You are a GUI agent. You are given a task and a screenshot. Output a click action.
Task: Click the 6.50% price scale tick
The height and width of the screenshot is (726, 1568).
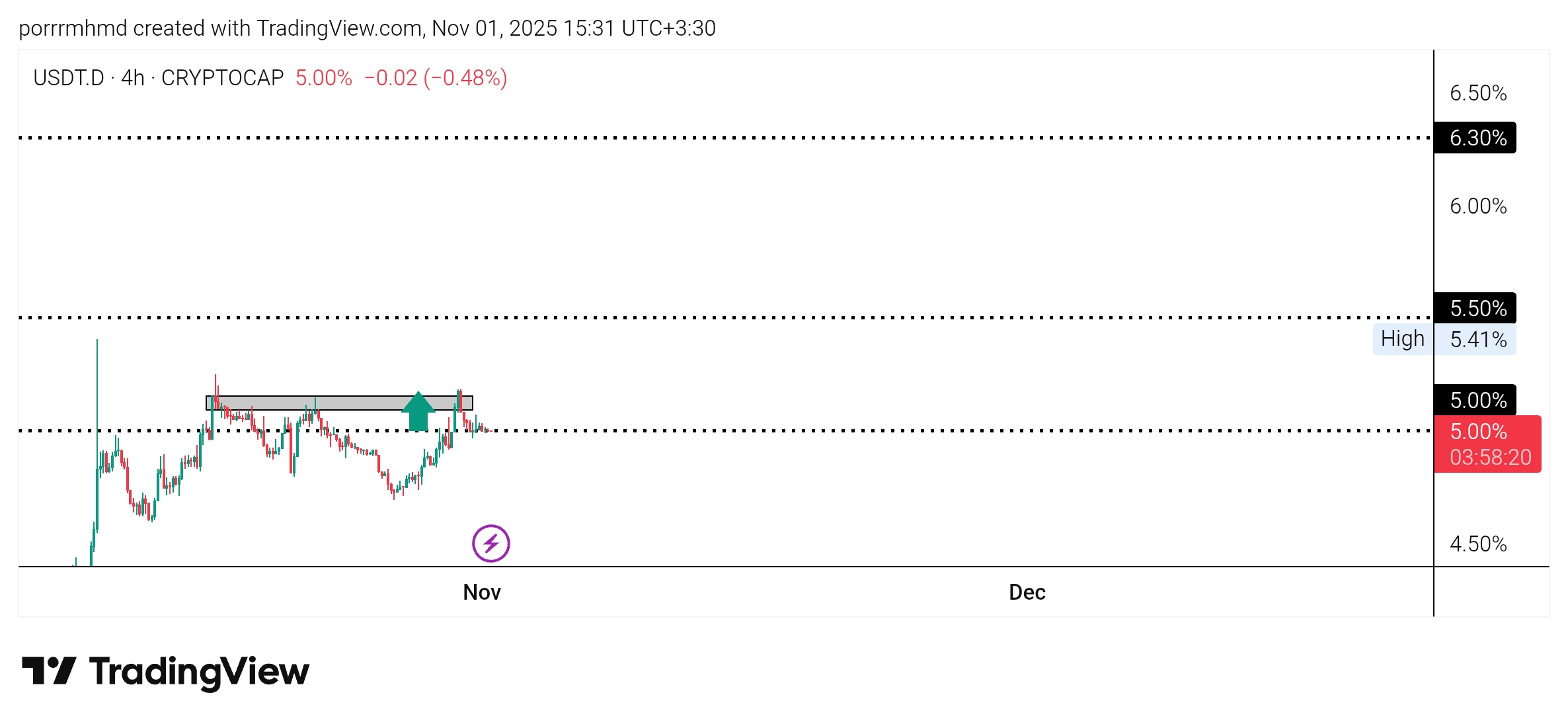click(x=1477, y=93)
